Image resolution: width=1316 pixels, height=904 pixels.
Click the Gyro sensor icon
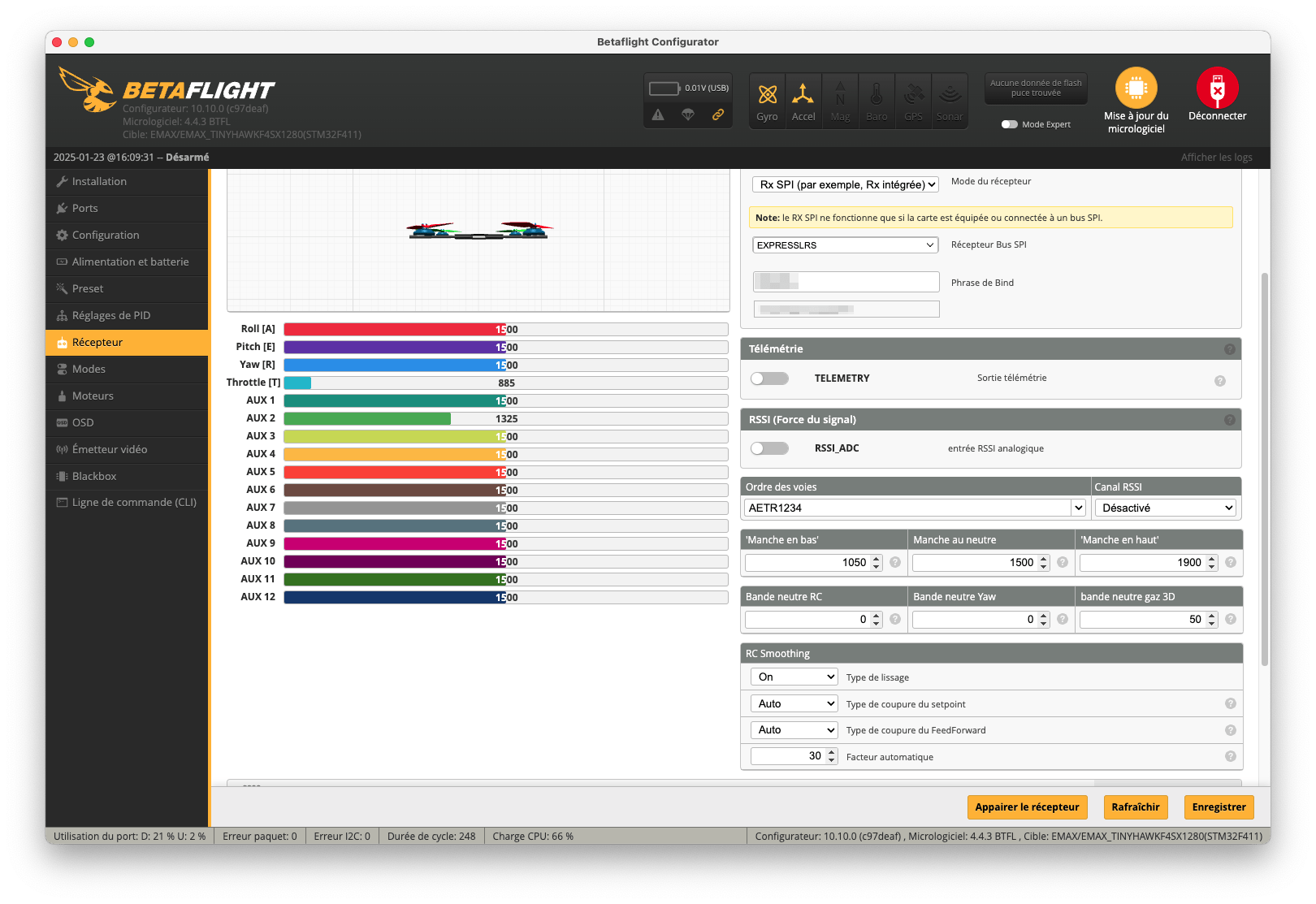coord(767,101)
